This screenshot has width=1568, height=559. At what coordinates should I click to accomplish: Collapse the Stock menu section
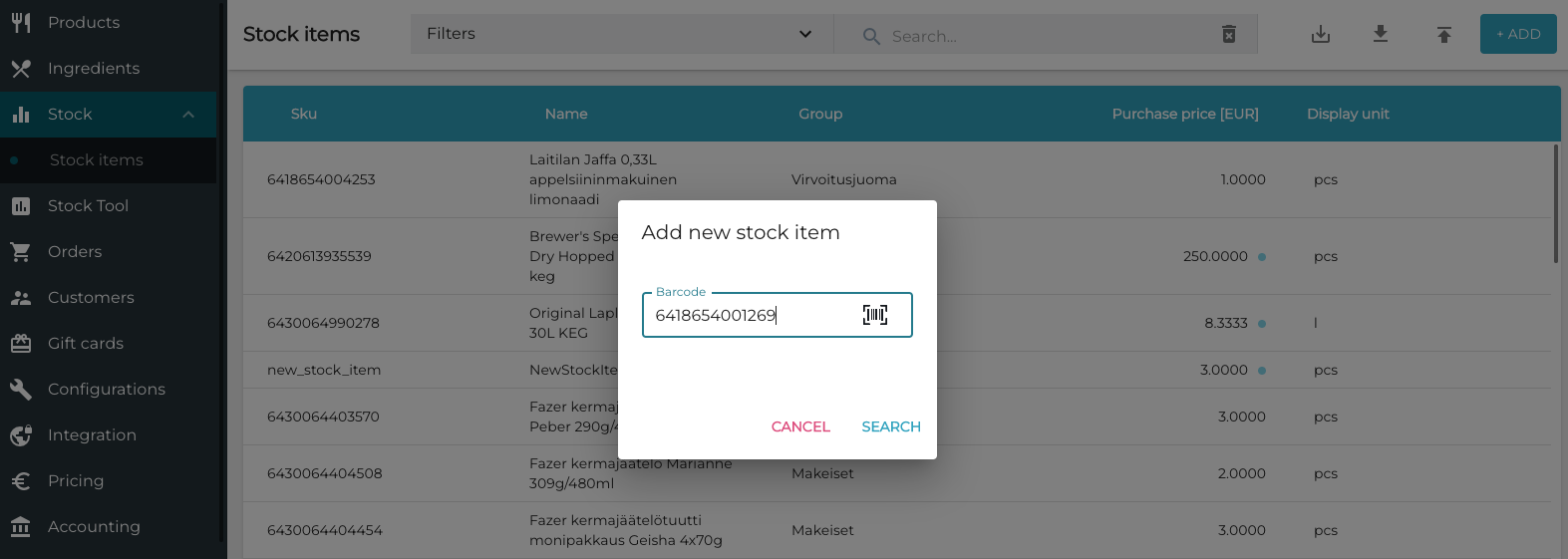(188, 115)
